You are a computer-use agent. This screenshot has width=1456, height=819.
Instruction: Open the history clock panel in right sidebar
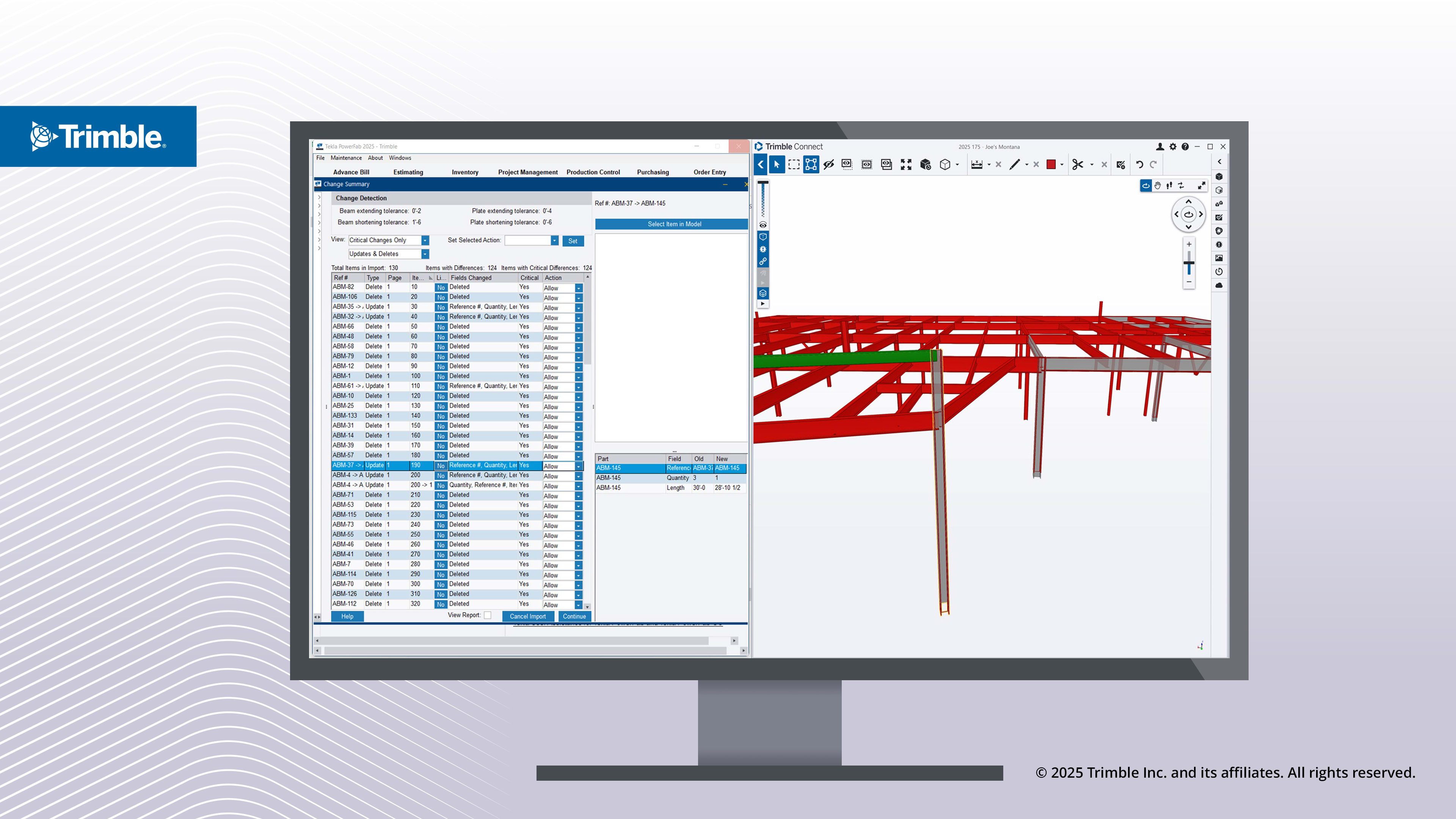(1219, 271)
